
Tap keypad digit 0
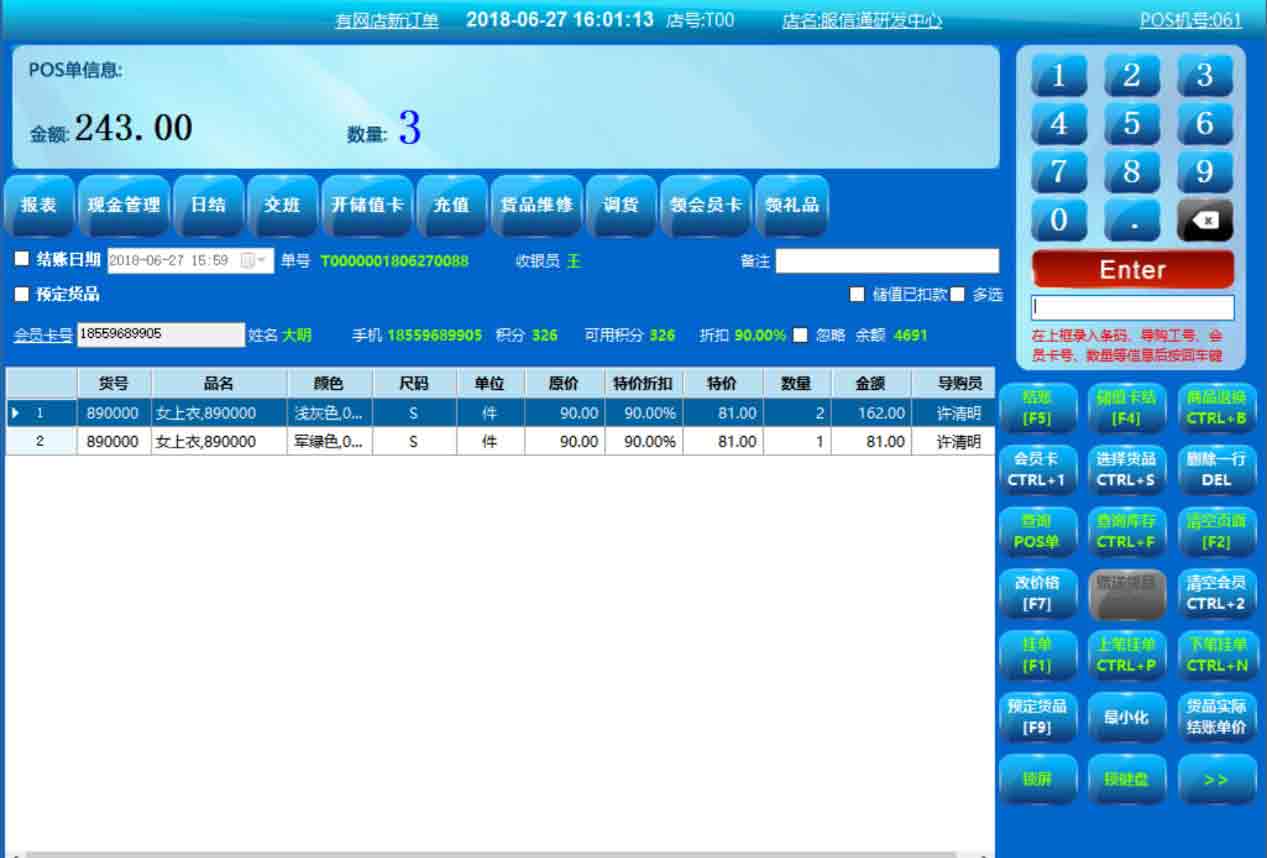[x=1059, y=221]
